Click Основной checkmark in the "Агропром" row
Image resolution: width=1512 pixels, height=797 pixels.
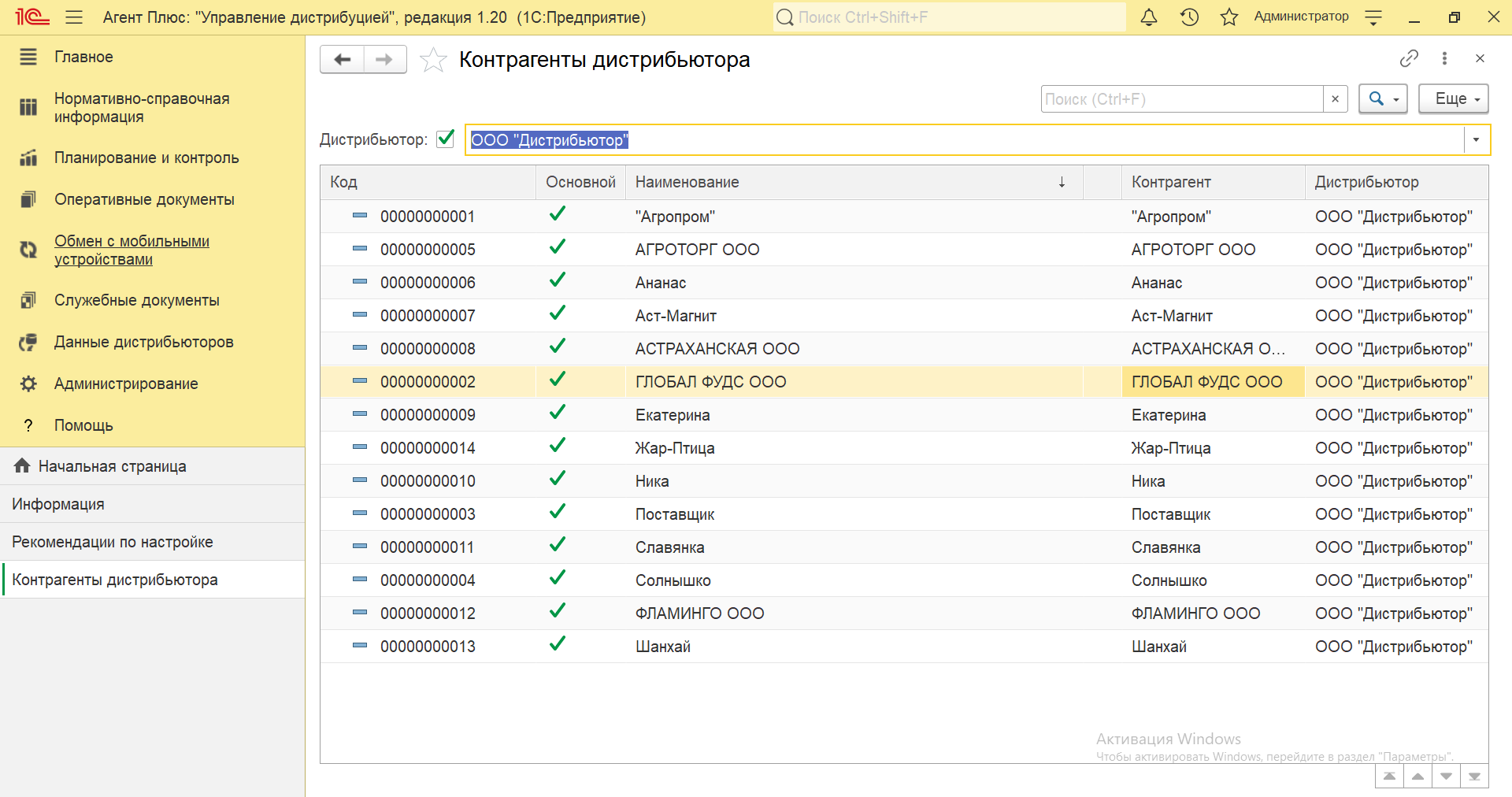558,214
